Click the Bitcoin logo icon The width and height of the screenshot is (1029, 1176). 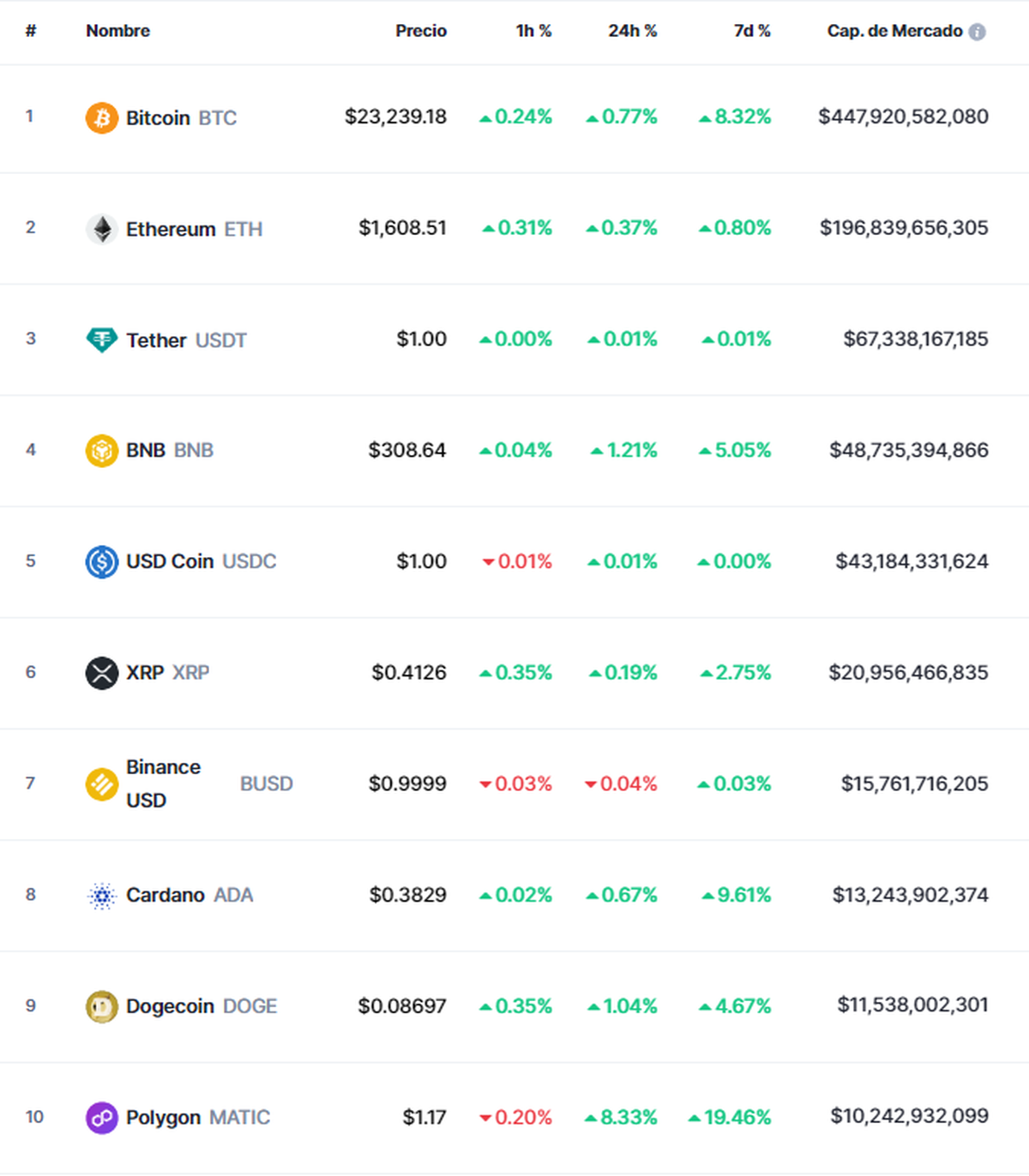pos(102,118)
